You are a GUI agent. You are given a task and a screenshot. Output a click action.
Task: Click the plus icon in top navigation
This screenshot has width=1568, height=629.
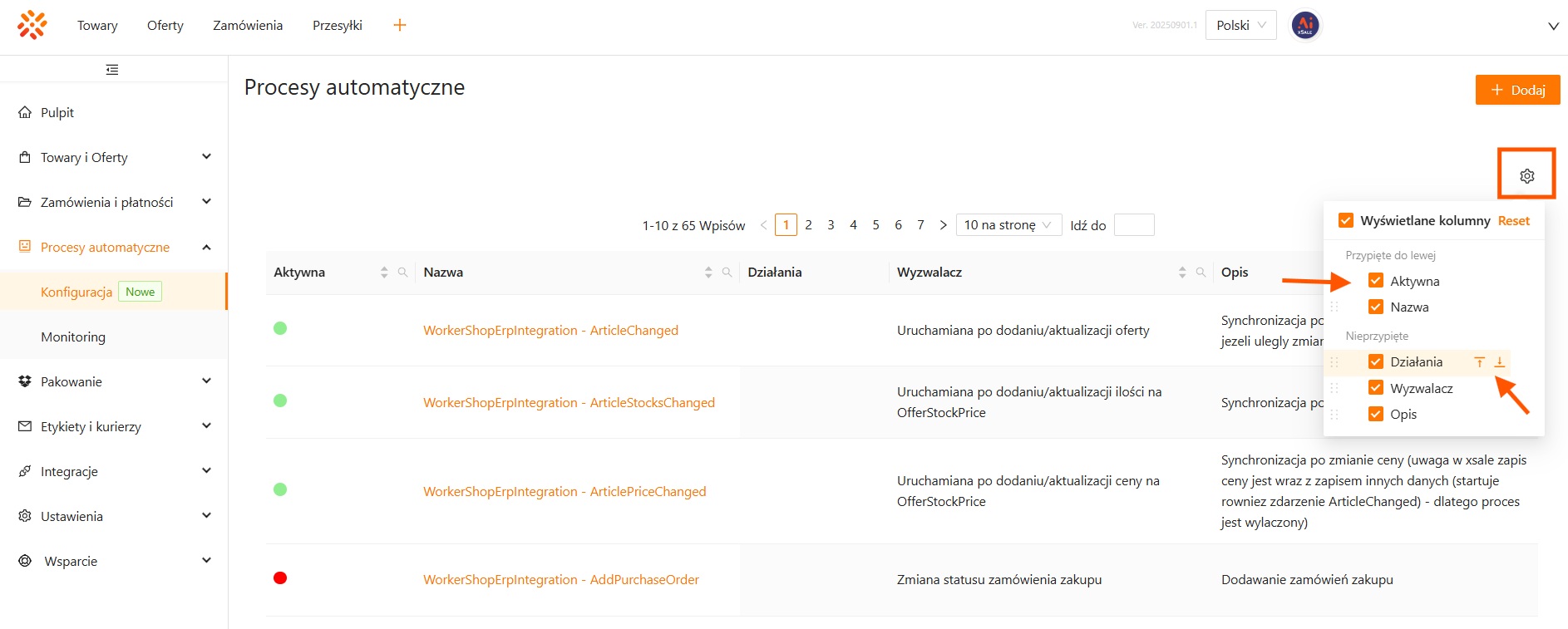point(400,25)
